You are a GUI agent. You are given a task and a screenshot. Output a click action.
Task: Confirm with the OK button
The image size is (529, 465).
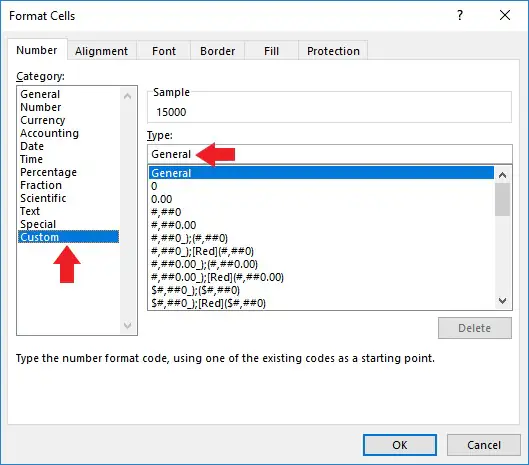point(400,445)
